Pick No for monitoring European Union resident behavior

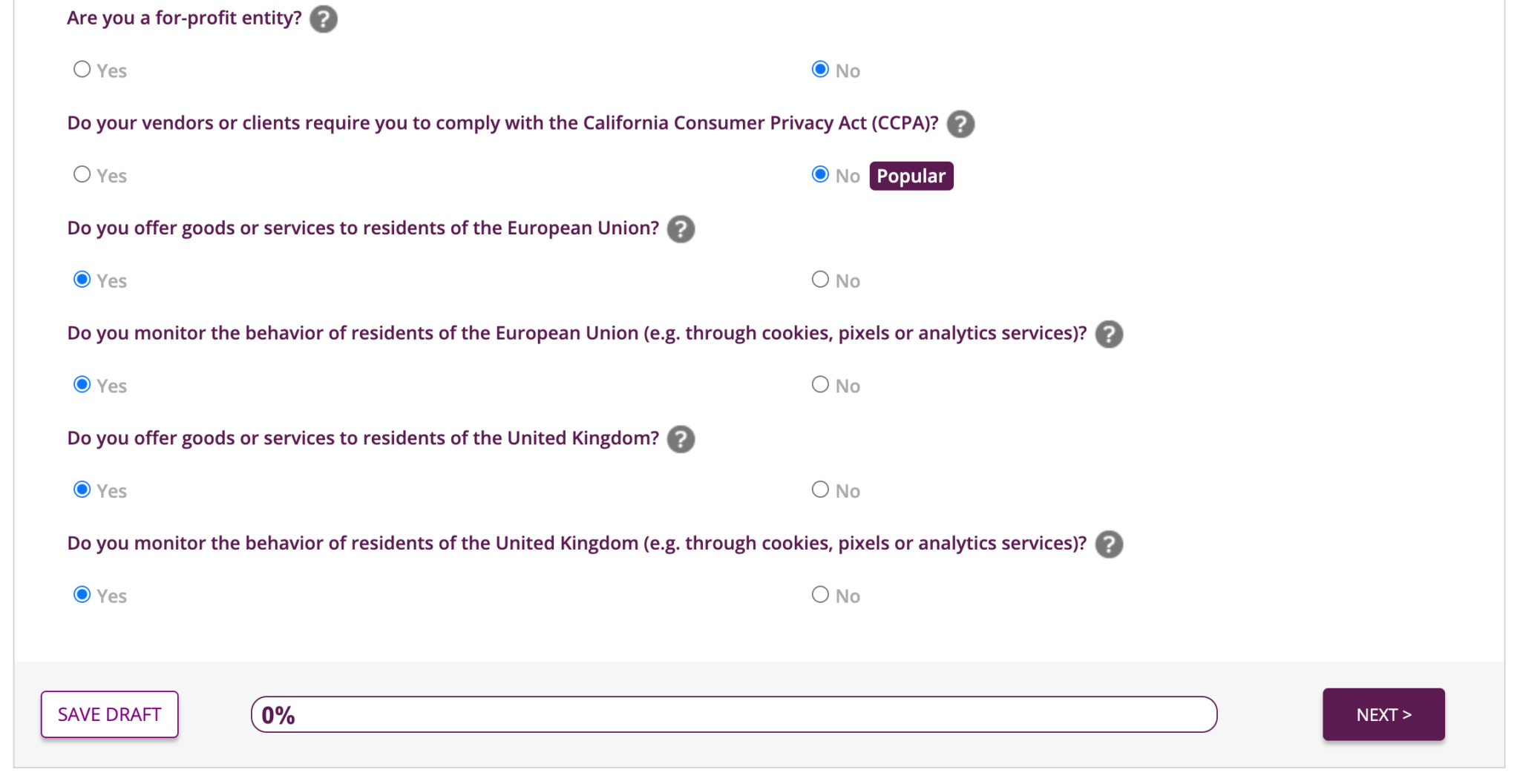click(x=820, y=385)
